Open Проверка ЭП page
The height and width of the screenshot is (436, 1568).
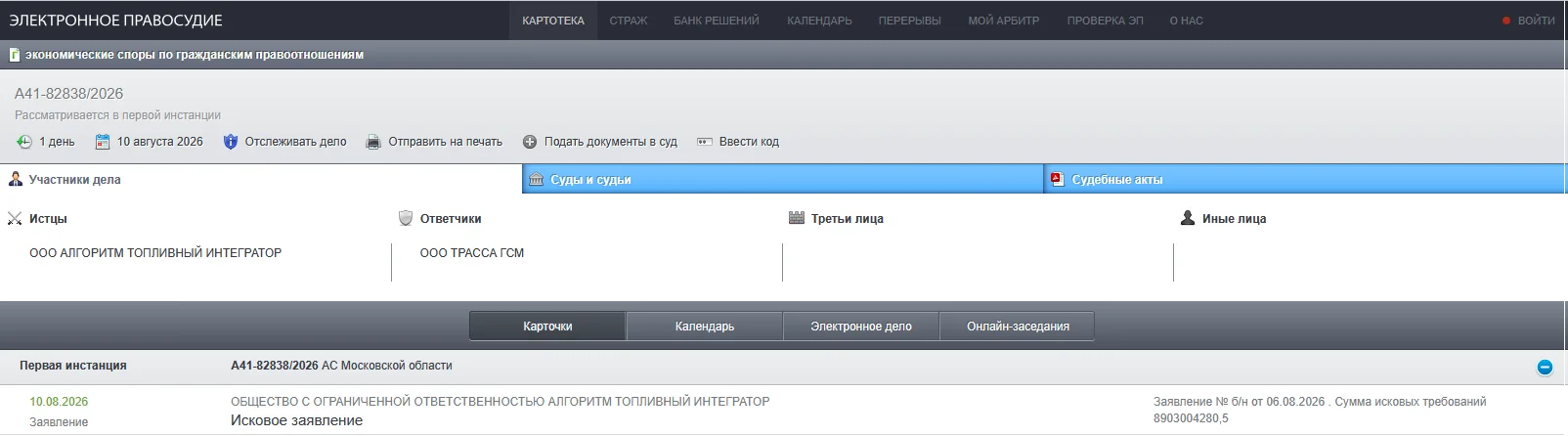click(x=1105, y=21)
